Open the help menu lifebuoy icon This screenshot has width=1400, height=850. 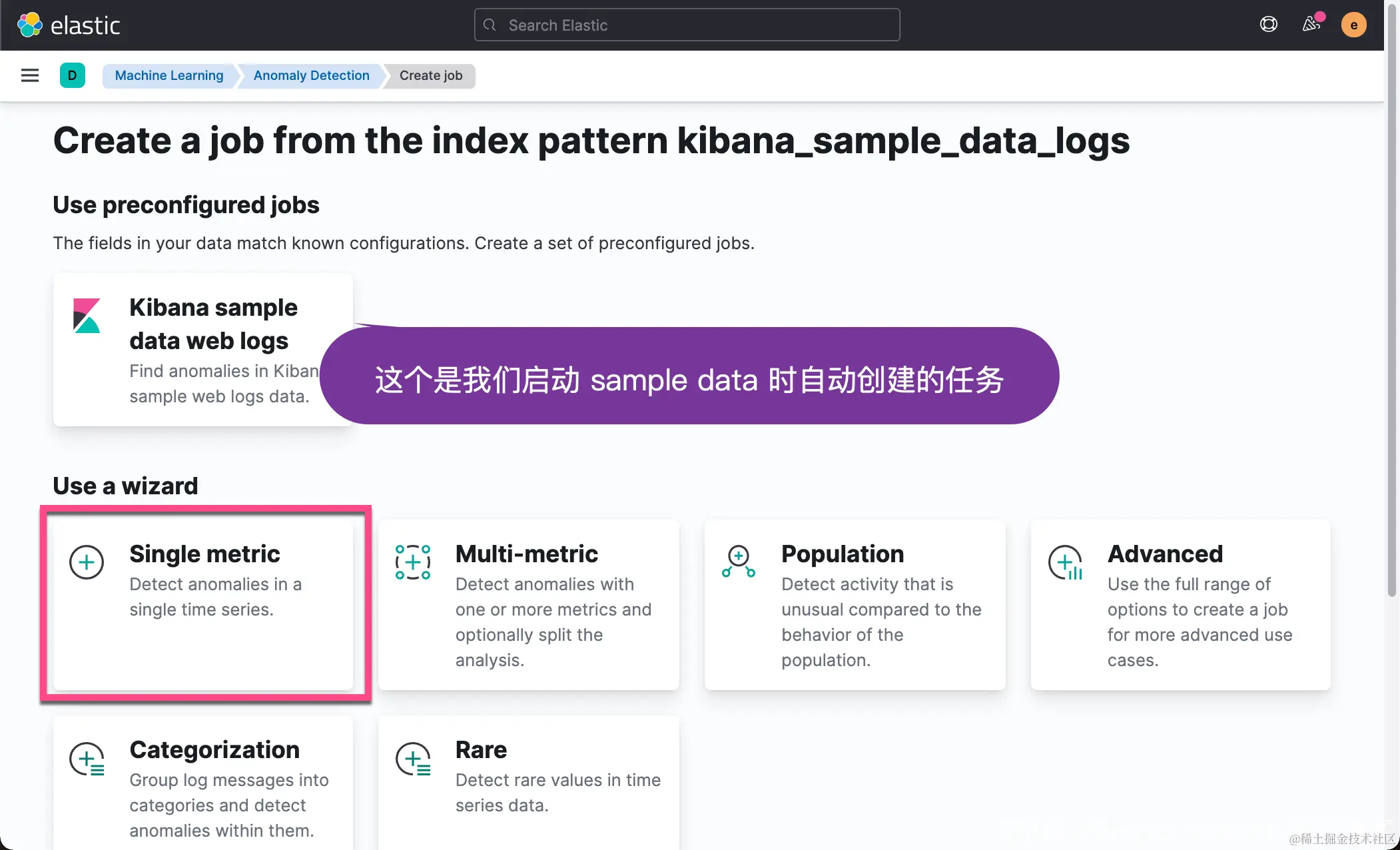[x=1268, y=25]
